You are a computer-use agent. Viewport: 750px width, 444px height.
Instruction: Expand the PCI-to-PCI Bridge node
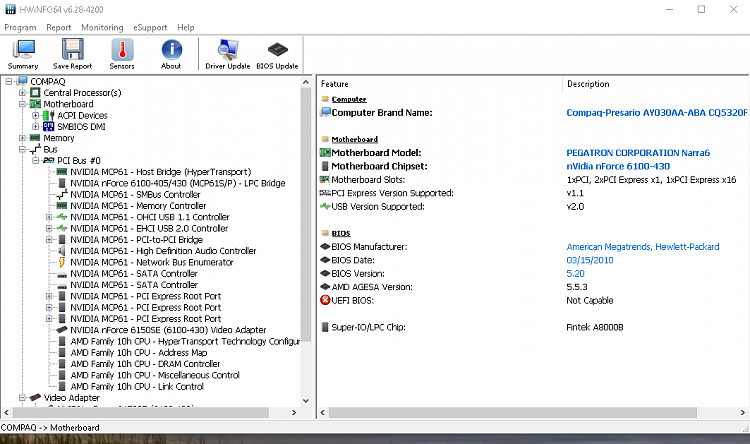[x=49, y=240]
